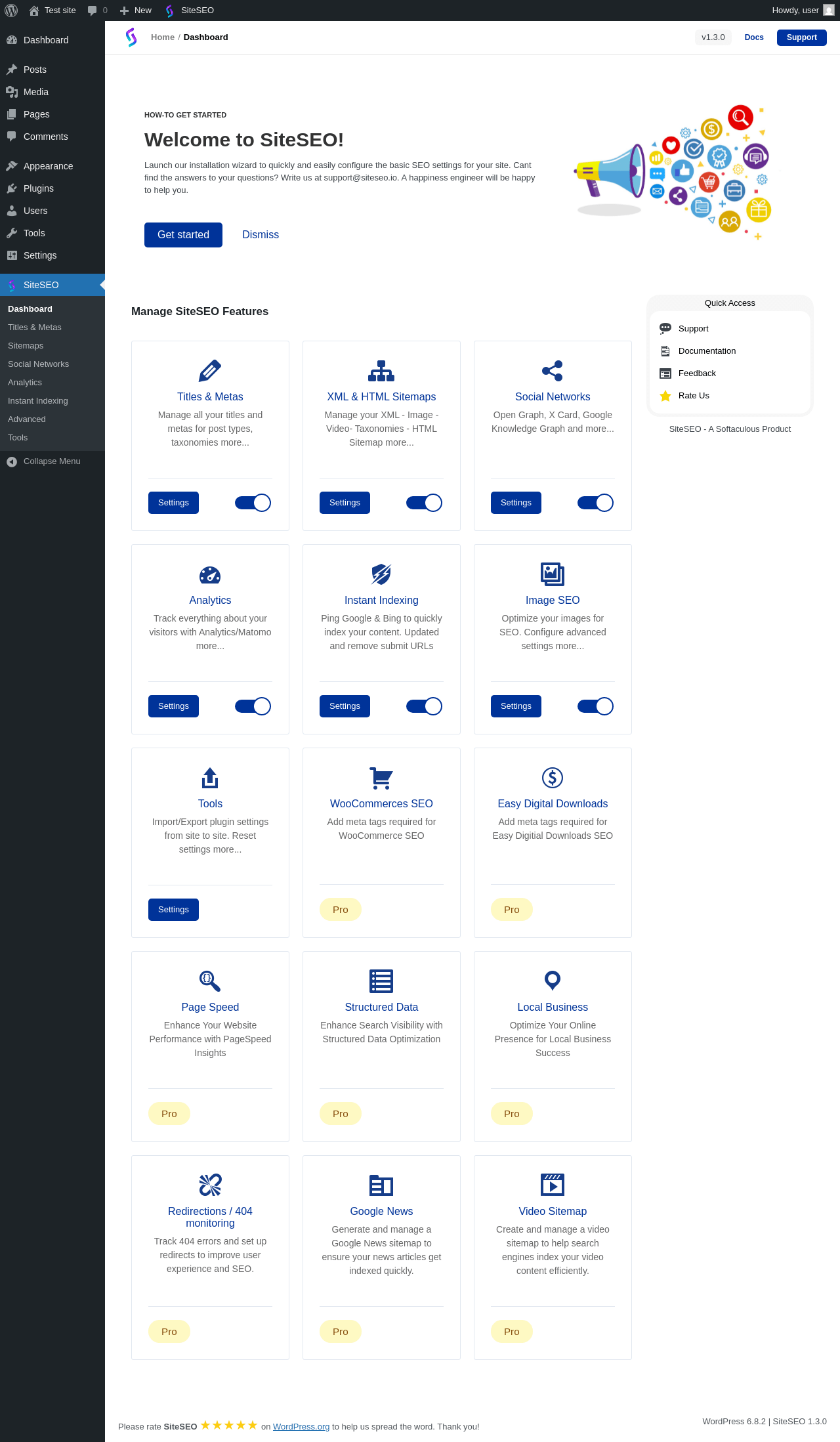Click the Pro badge under Video Sitemap
This screenshot has width=840, height=1442.
pyautogui.click(x=512, y=1332)
